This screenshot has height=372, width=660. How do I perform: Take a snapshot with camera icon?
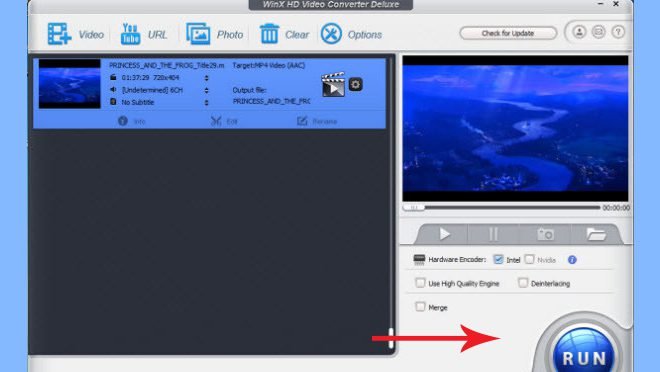pos(545,234)
